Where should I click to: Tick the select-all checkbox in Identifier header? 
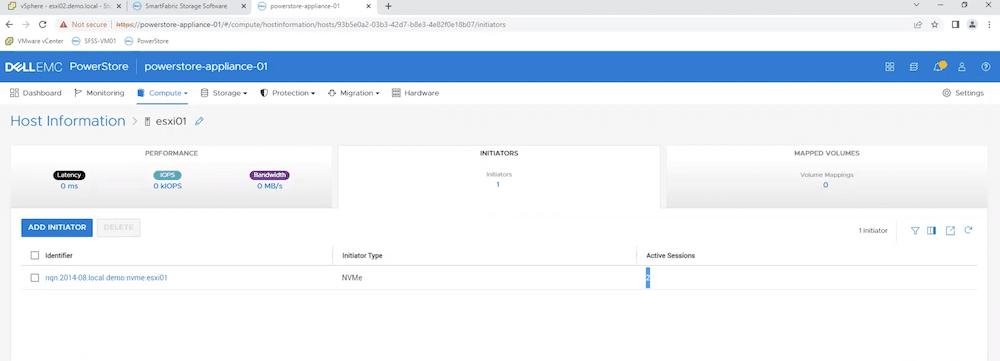tap(35, 255)
